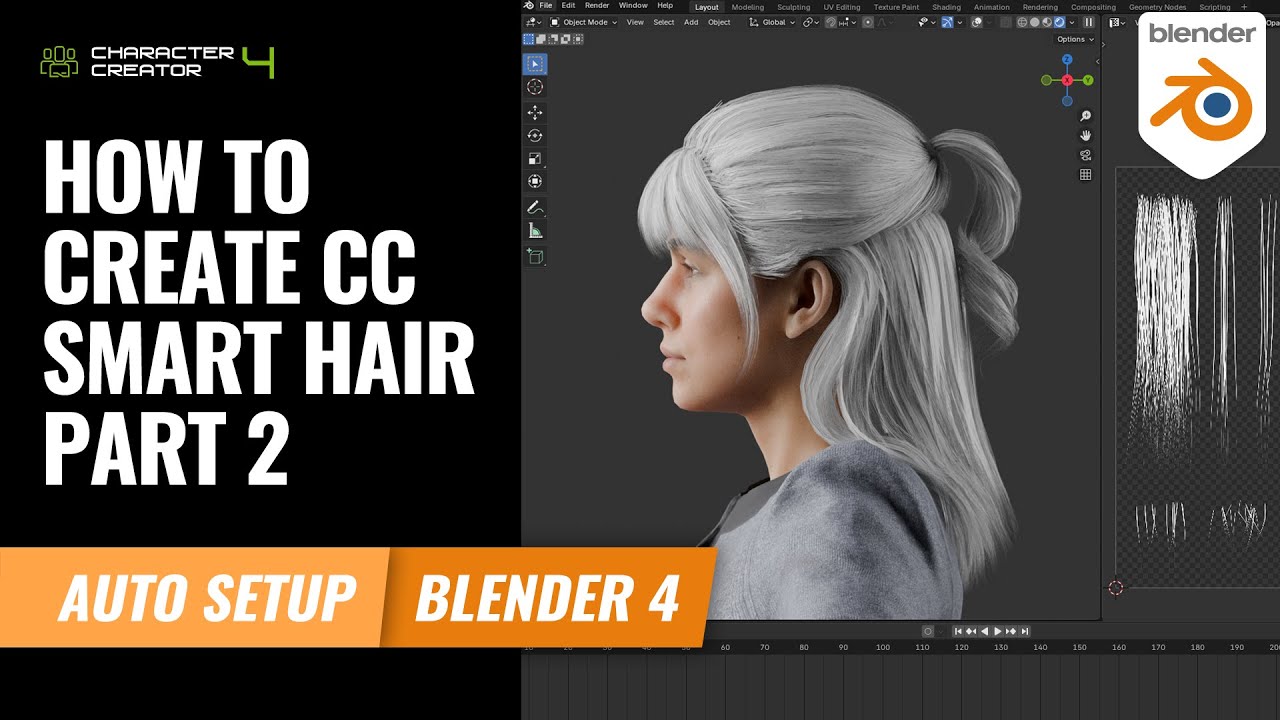Click the zoom view magnifier icon
Screen dimensions: 1280x720
(1085, 116)
